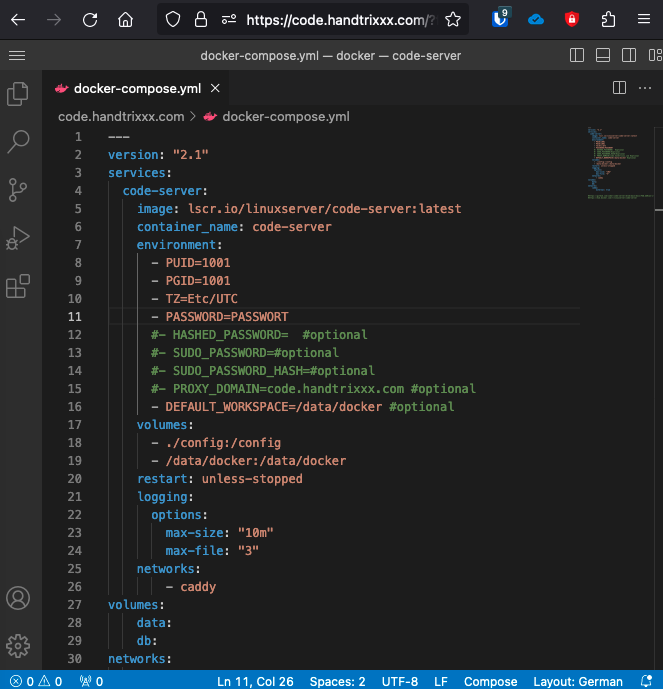This screenshot has width=663, height=689.
Task: Open Run and Debug view
Action: coord(18,238)
